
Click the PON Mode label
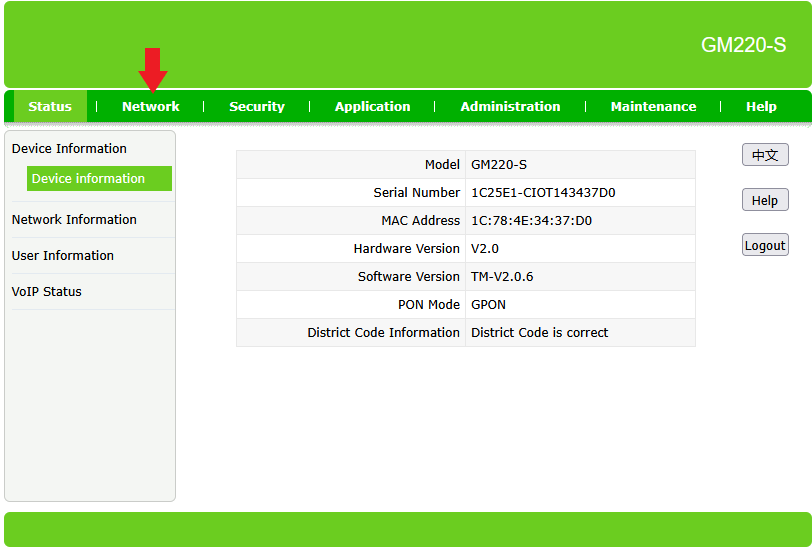click(x=429, y=305)
